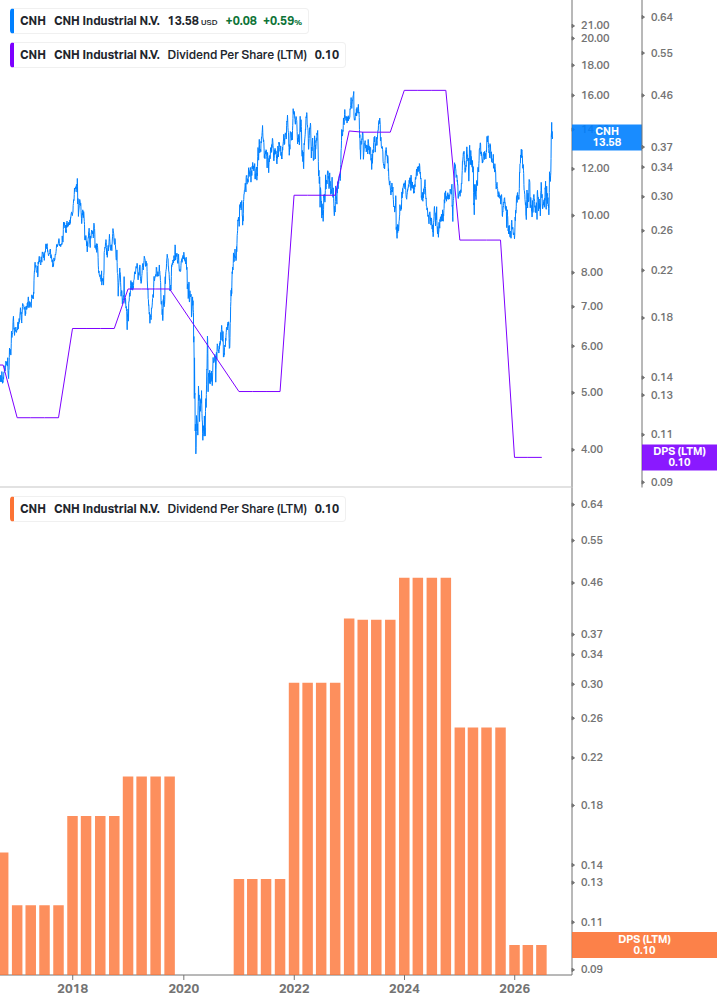
Task: Click the 0.64 tick on upper pane DPS axis
Action: click(x=662, y=17)
